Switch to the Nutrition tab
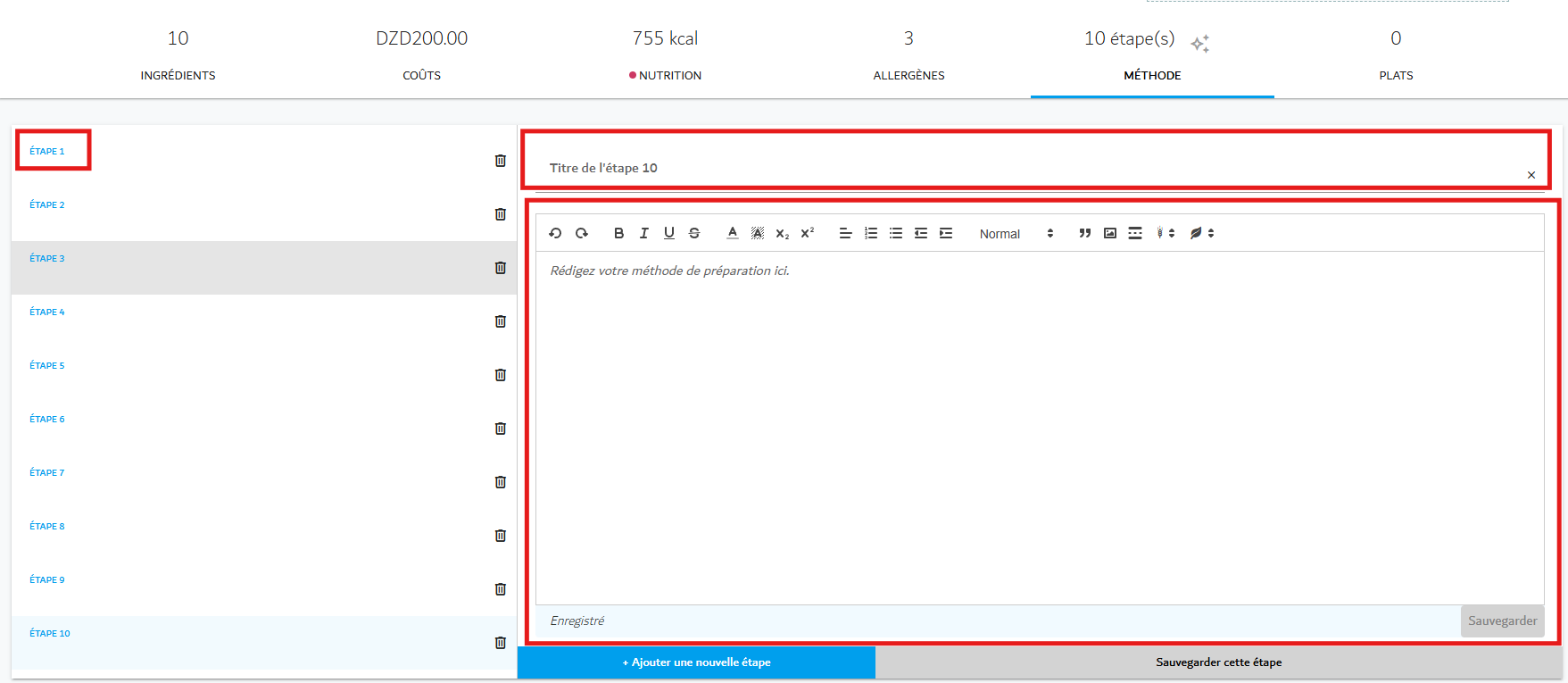Screen dimensions: 1568x683 tap(665, 54)
